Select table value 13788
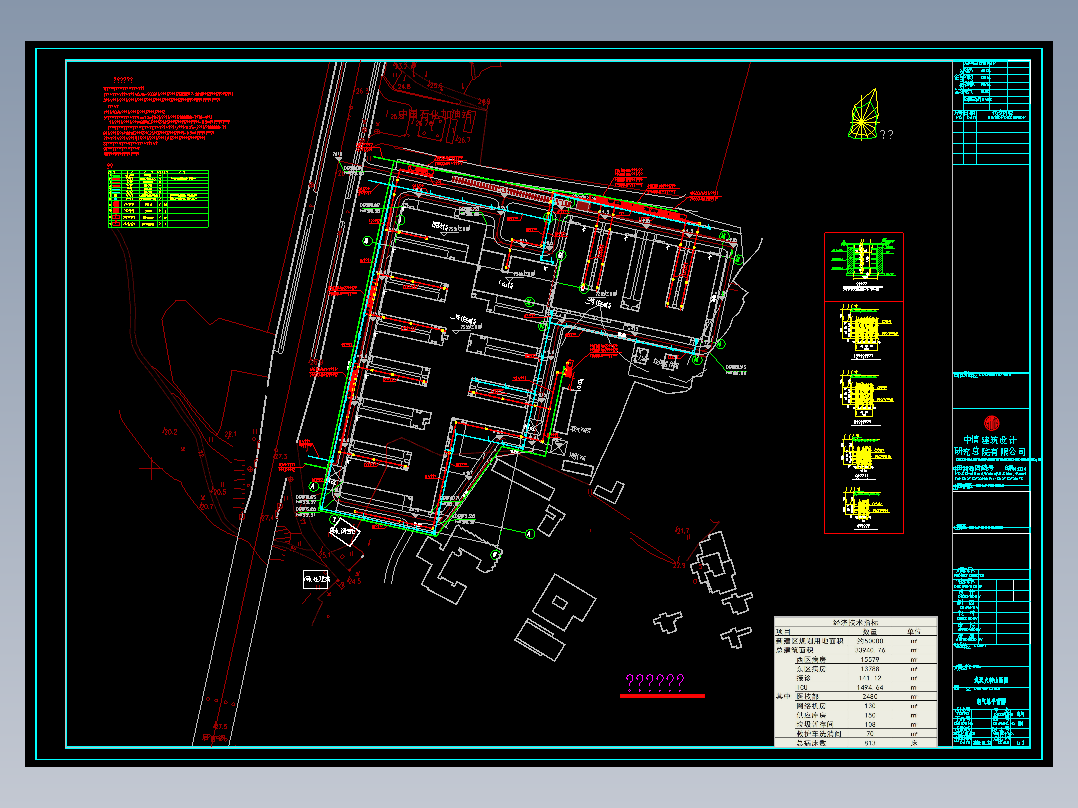 click(x=870, y=668)
